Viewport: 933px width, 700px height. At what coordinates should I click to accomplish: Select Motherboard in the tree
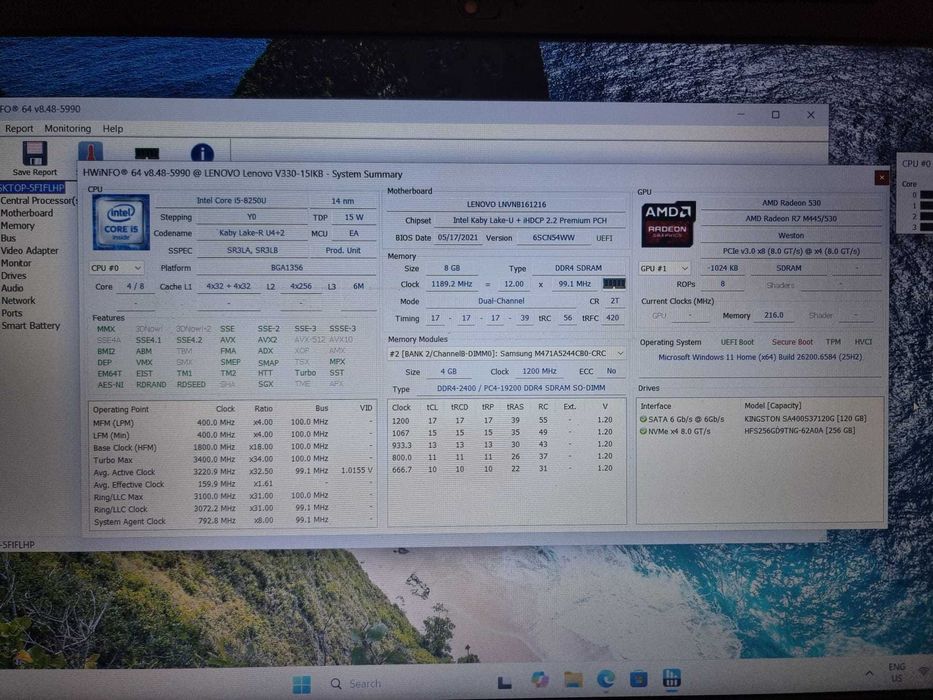pos(27,213)
